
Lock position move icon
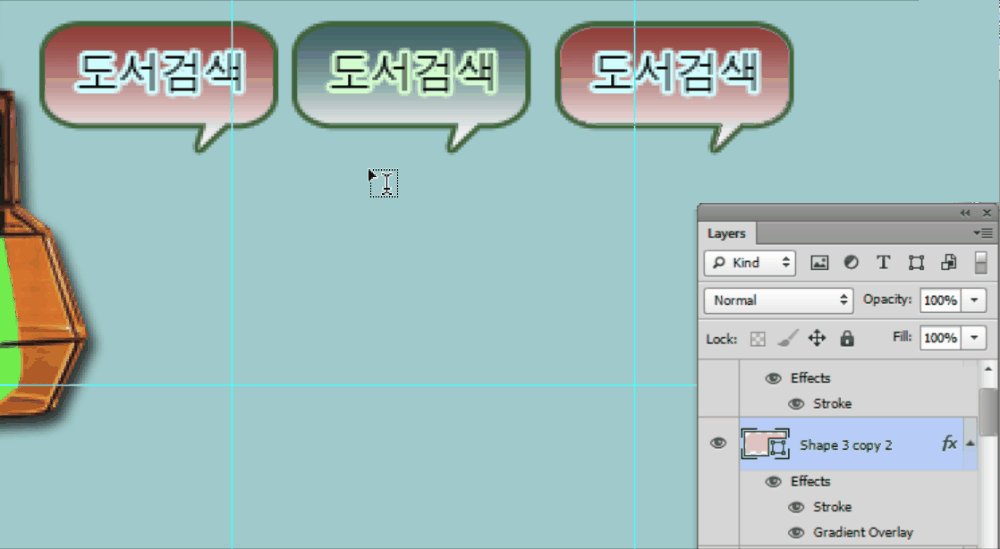click(817, 338)
